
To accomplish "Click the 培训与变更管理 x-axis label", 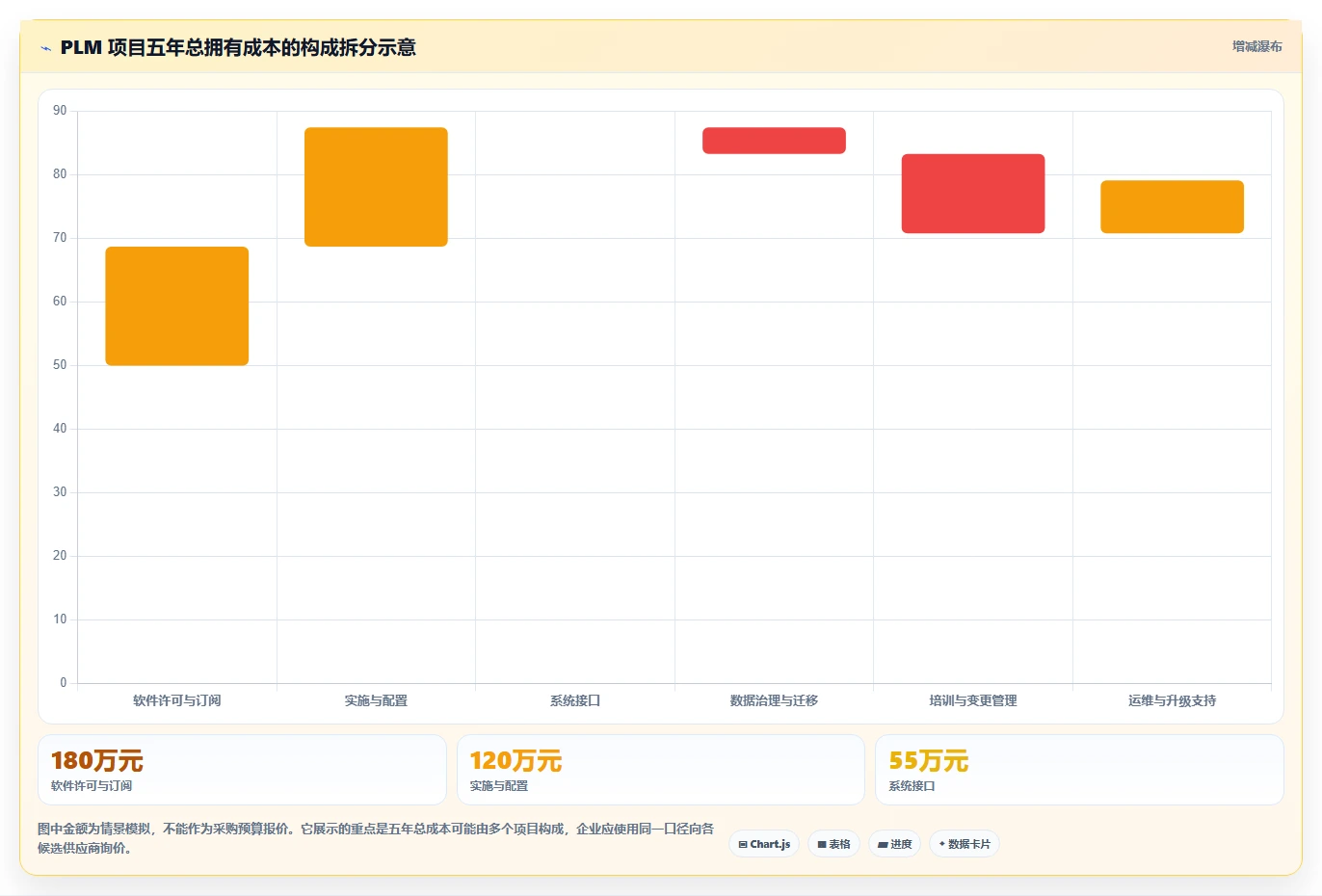I will tap(973, 700).
